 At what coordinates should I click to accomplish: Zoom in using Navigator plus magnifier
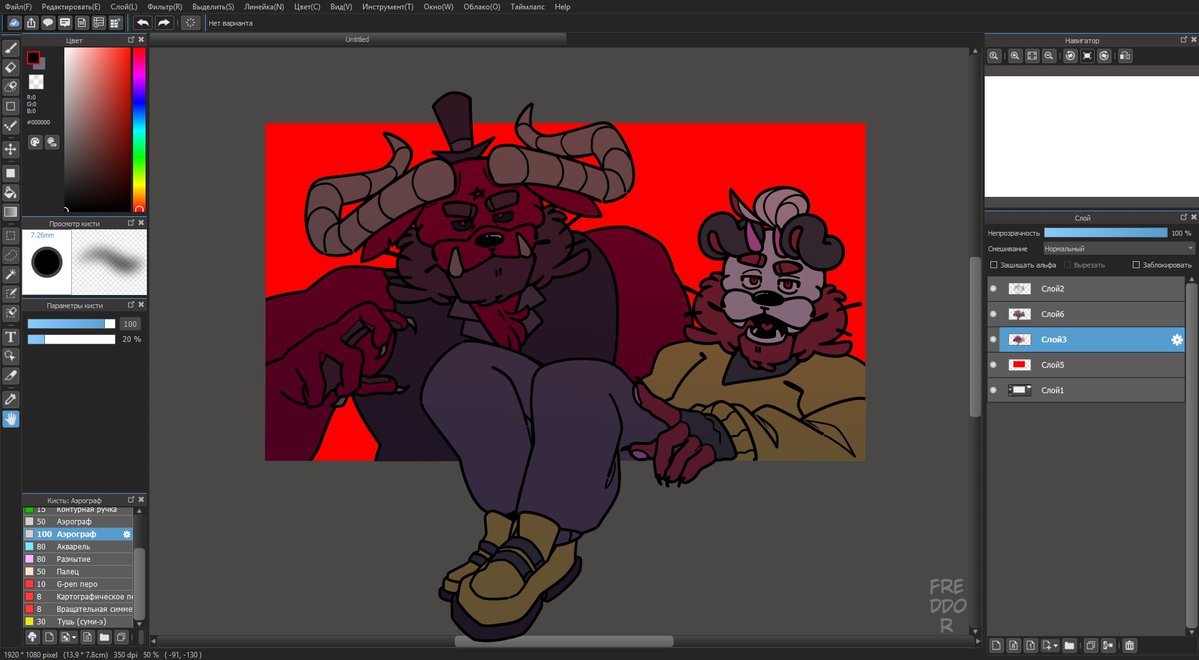1015,56
